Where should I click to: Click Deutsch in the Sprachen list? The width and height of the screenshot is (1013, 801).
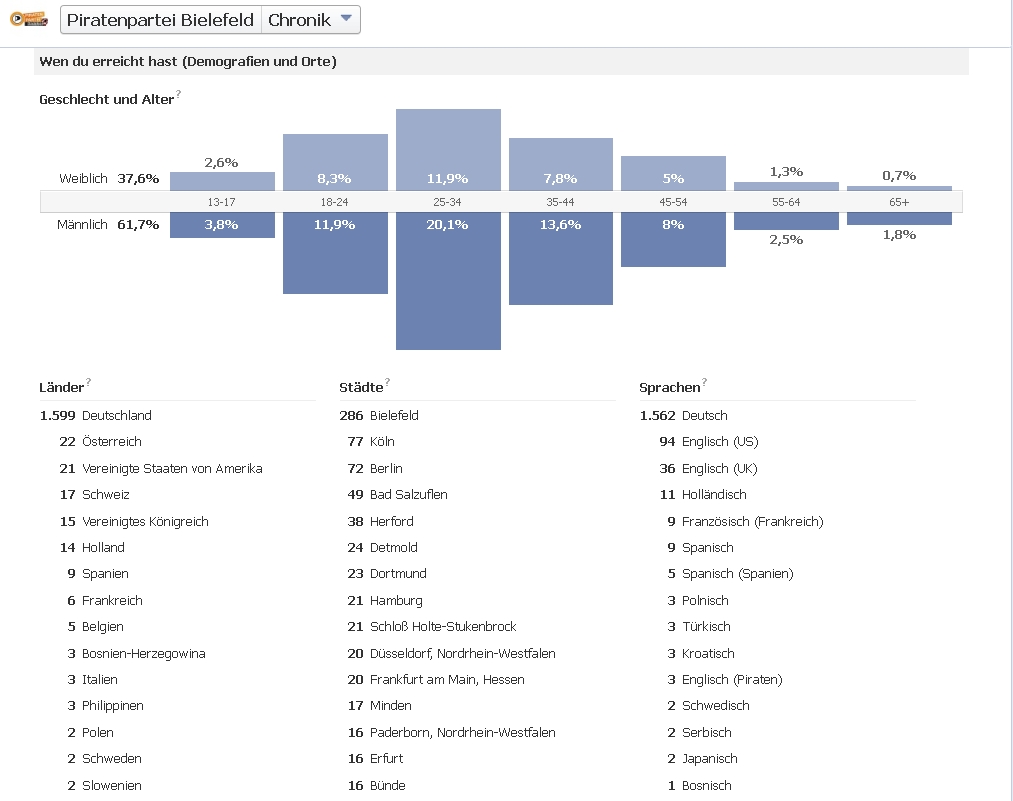704,415
